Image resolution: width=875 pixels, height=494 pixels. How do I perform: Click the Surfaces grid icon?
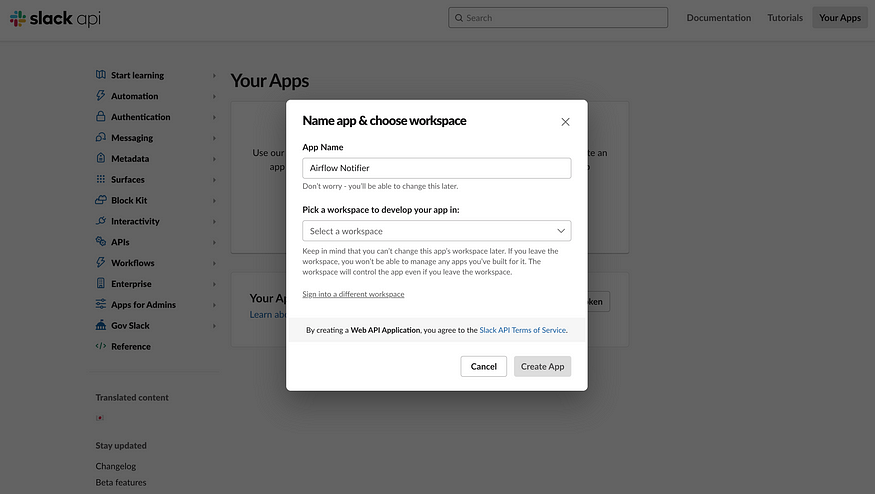[x=100, y=179]
